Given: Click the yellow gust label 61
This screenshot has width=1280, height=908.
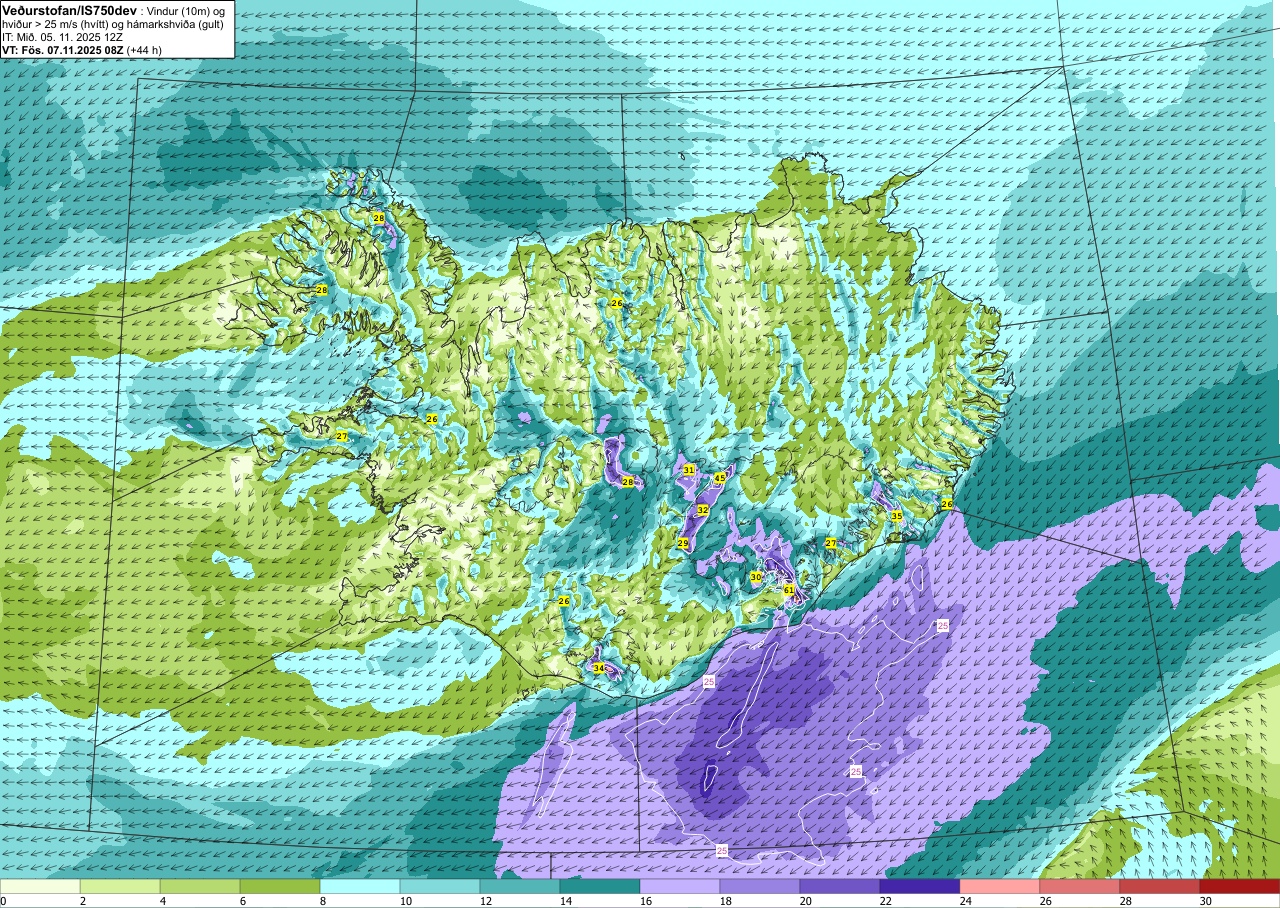Looking at the screenshot, I should [x=789, y=591].
